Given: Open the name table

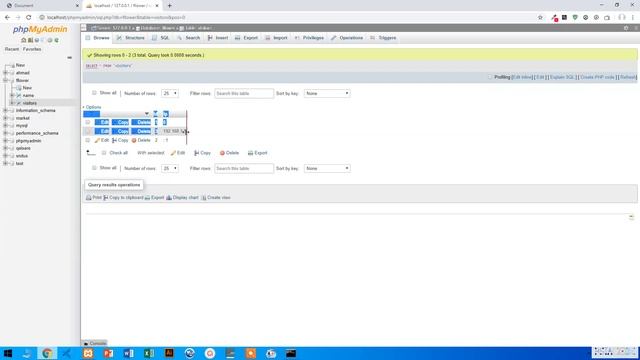Looking at the screenshot, I should [28, 96].
